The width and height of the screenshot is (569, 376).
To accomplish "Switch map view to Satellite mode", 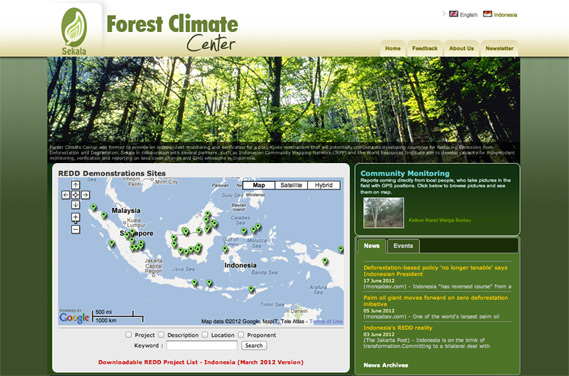I will tap(291, 185).
